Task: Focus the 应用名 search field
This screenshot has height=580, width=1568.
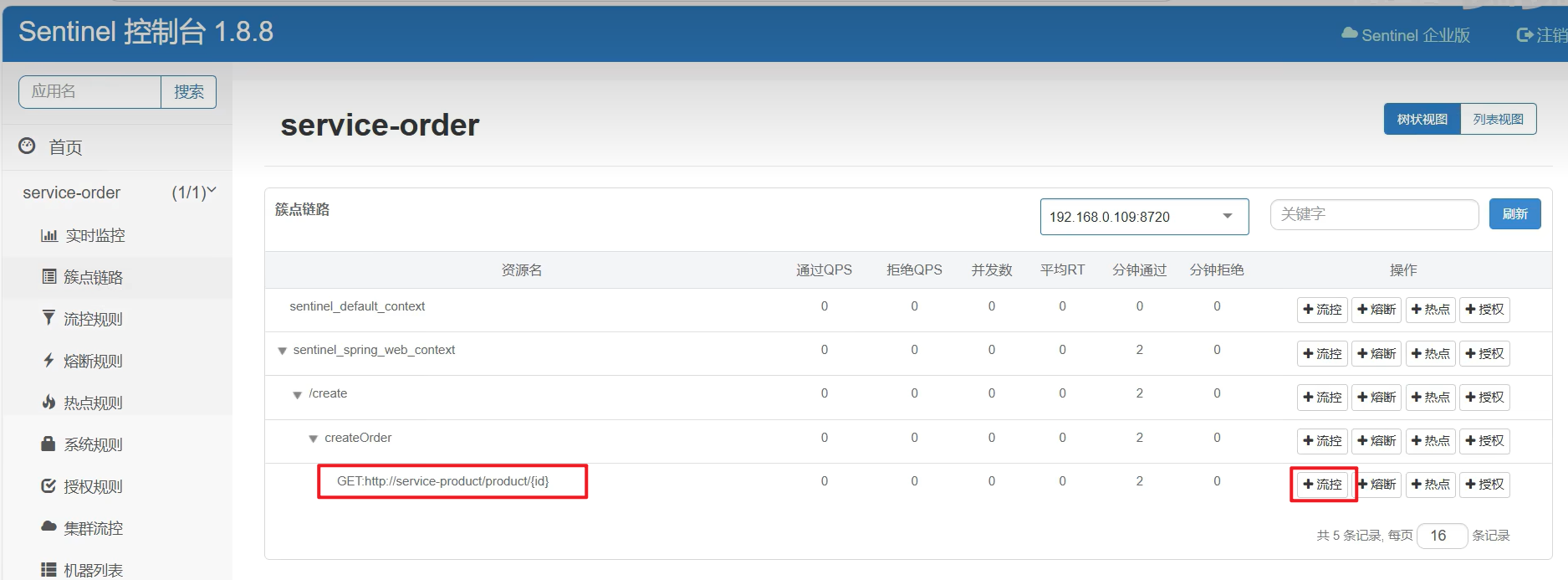Action: pos(89,91)
